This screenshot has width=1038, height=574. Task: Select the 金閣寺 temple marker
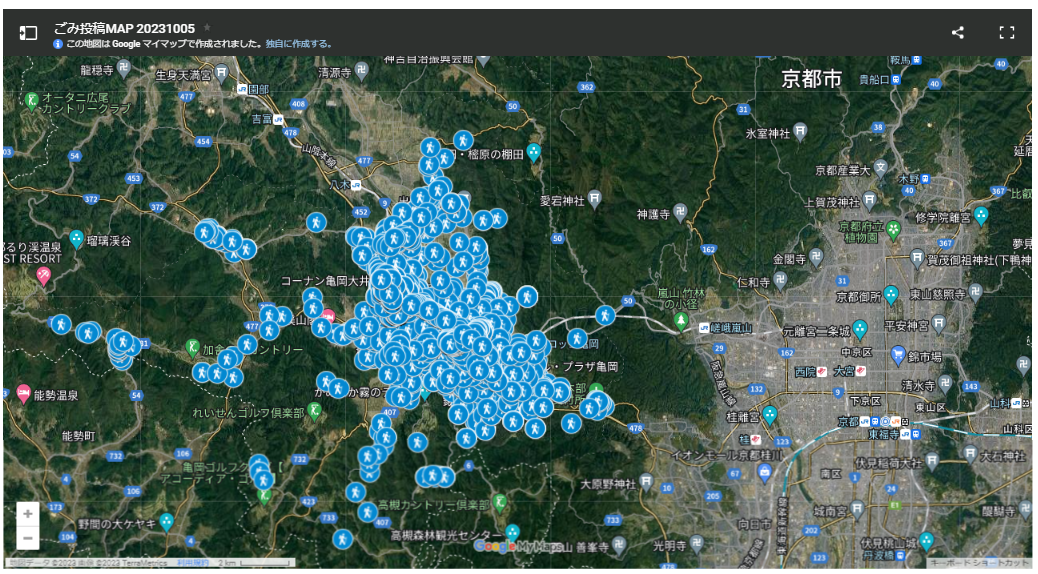click(816, 257)
